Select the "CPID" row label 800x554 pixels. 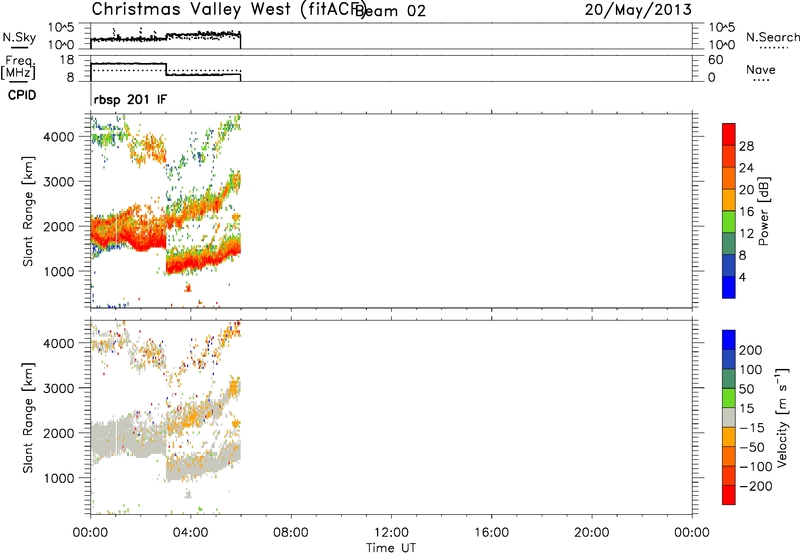tap(22, 95)
